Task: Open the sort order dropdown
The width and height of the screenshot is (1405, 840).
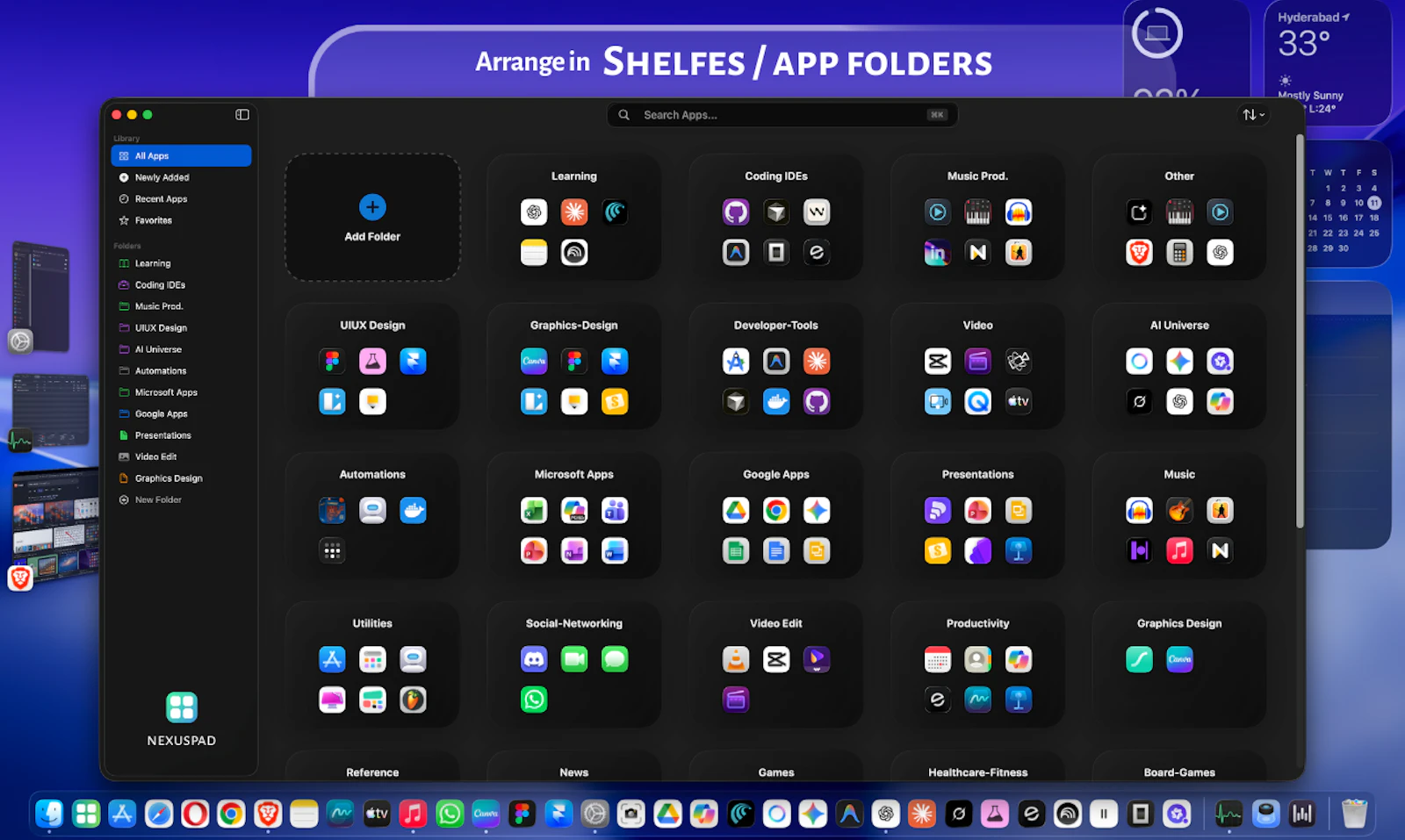Action: coord(1253,115)
